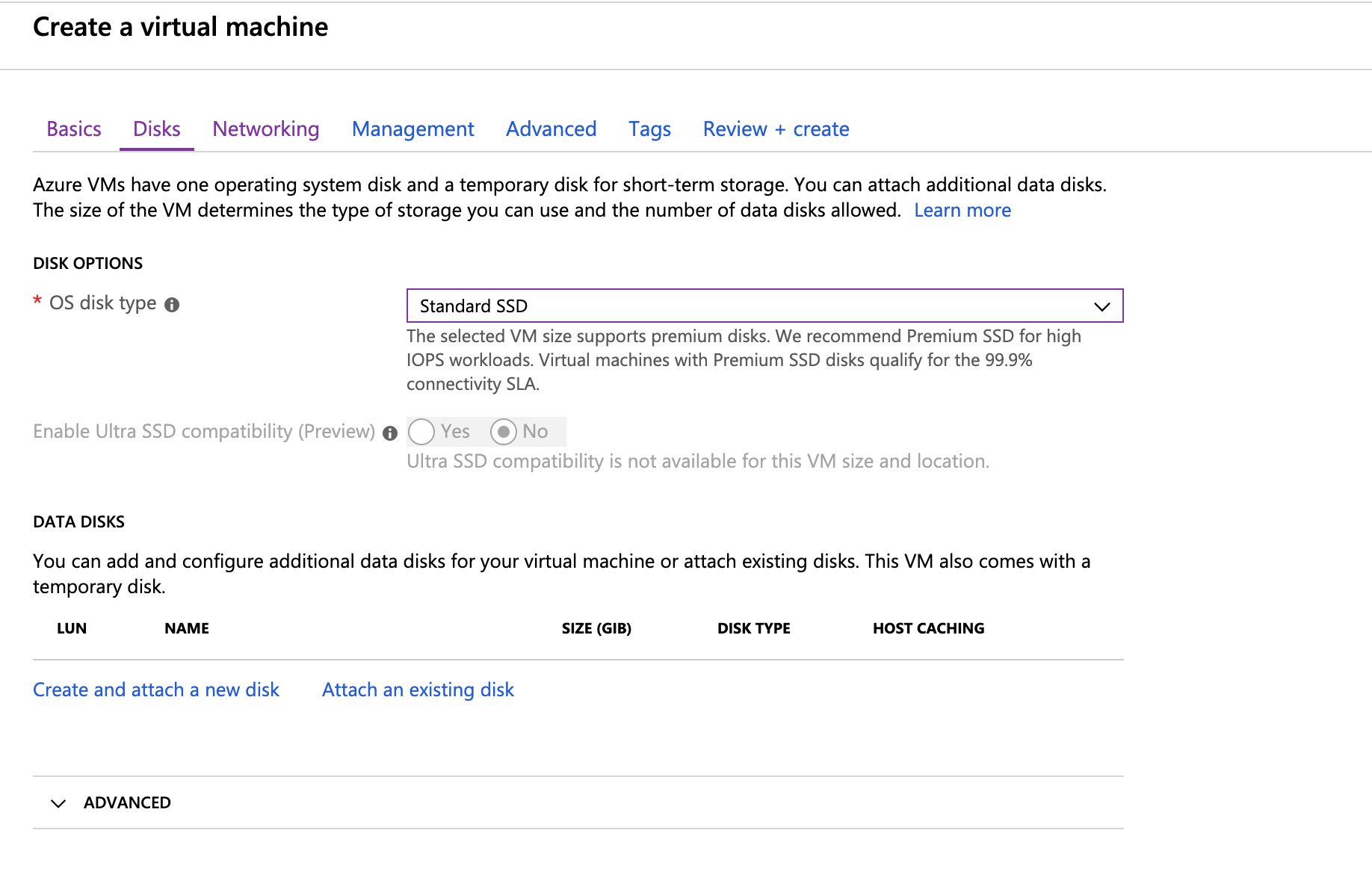Click the Ultra SSD compatibility info icon
Image resolution: width=1372 pixels, height=892 pixels.
[x=389, y=433]
